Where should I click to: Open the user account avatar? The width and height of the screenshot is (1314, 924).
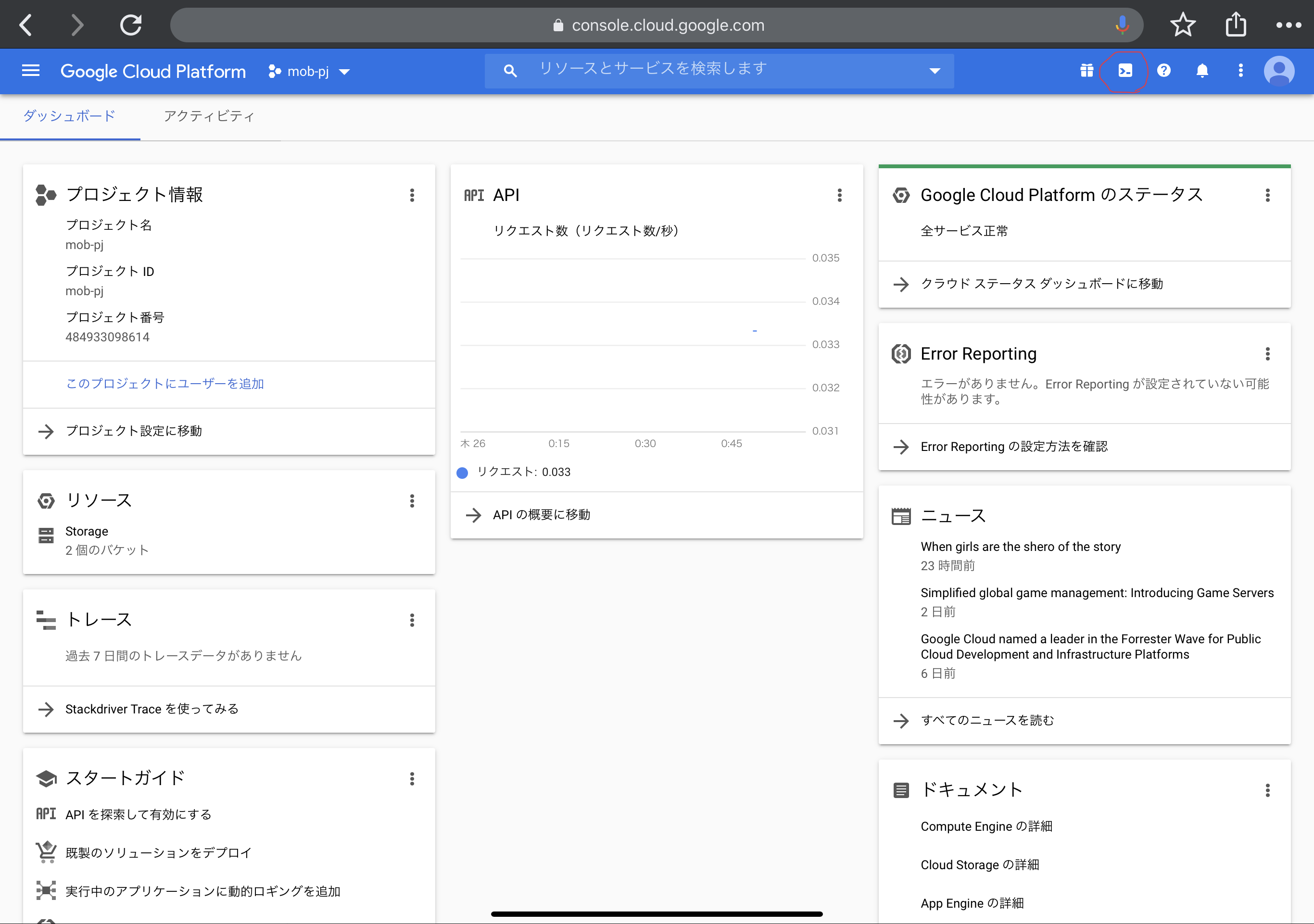(1279, 71)
